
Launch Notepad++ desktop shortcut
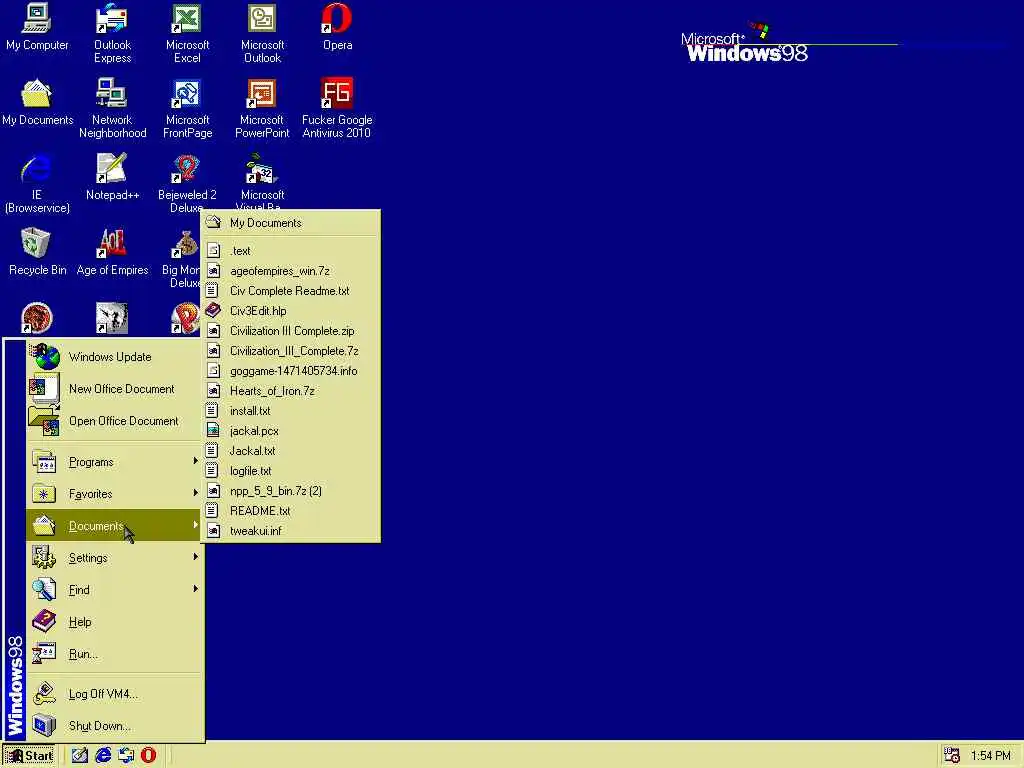[x=112, y=176]
